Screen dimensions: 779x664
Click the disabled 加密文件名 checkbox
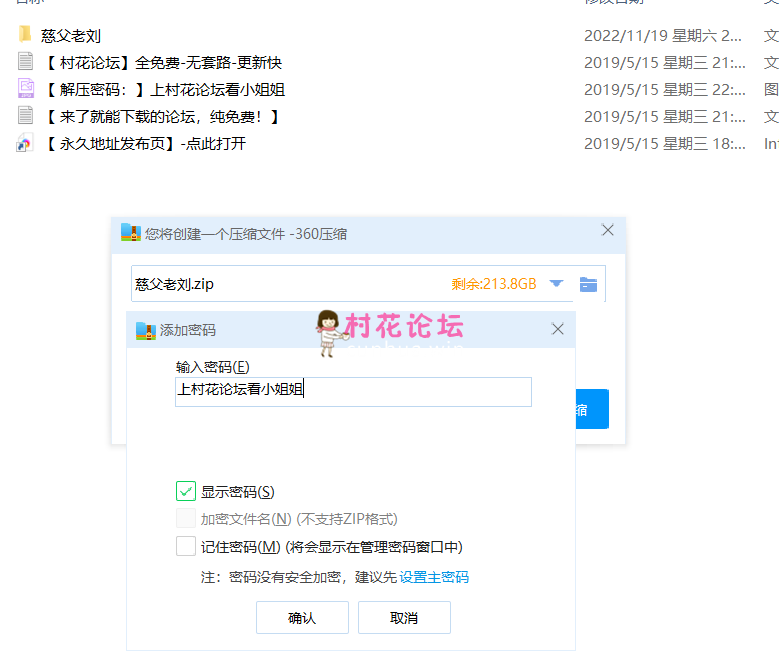coord(185,518)
